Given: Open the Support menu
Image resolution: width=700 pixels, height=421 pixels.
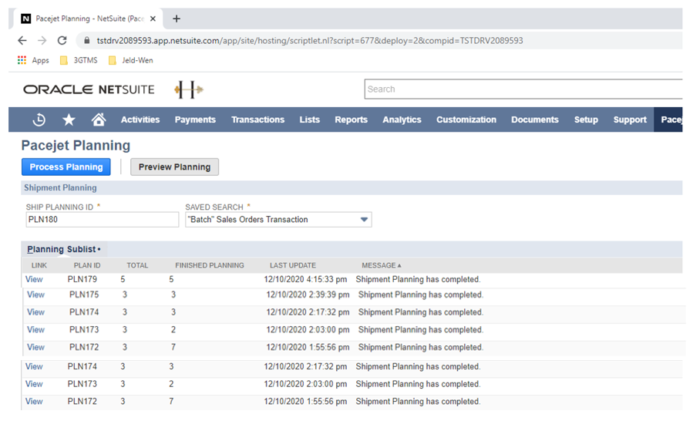Looking at the screenshot, I should tap(629, 120).
